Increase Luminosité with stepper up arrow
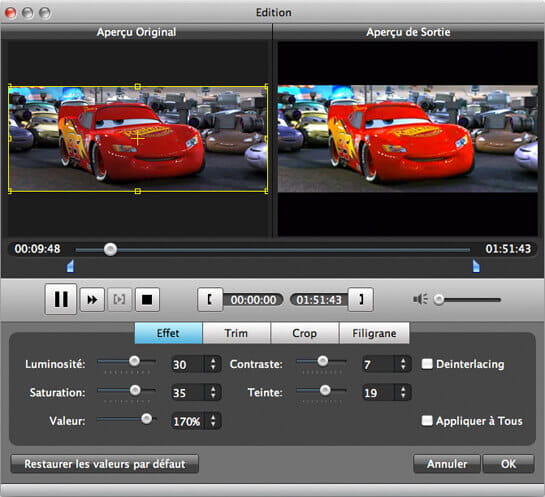The height and width of the screenshot is (497, 545). (213, 360)
